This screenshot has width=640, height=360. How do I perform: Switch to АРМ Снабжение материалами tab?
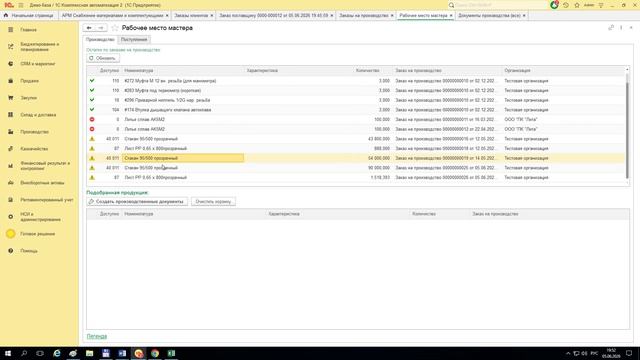click(112, 15)
